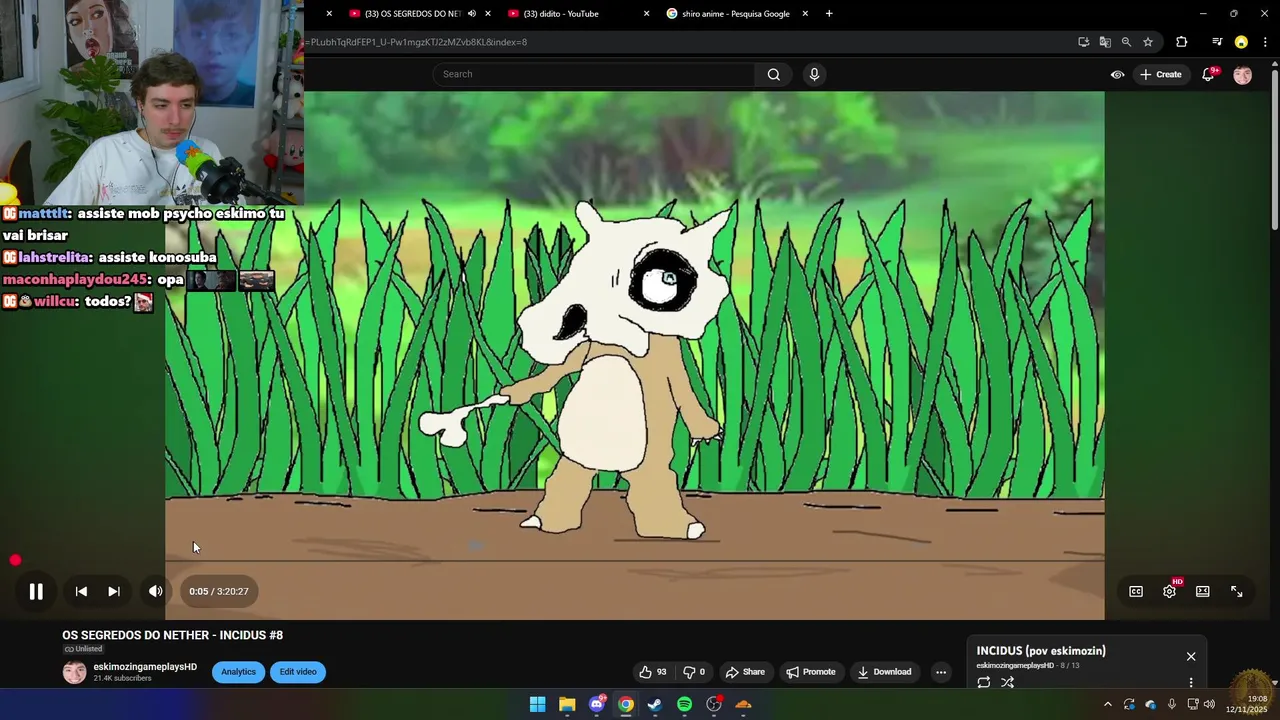Open the Chrome profile avatar
The height and width of the screenshot is (720, 1280).
pyautogui.click(x=1241, y=42)
